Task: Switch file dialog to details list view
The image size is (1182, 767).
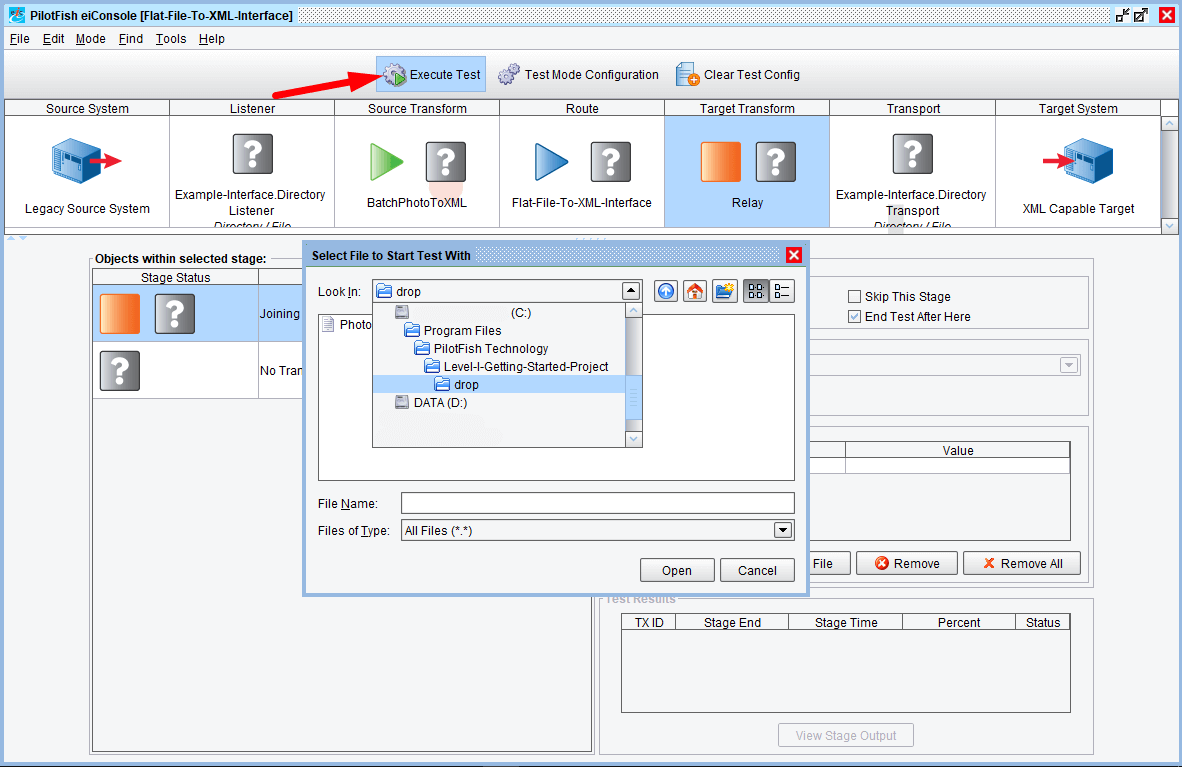Action: (782, 291)
